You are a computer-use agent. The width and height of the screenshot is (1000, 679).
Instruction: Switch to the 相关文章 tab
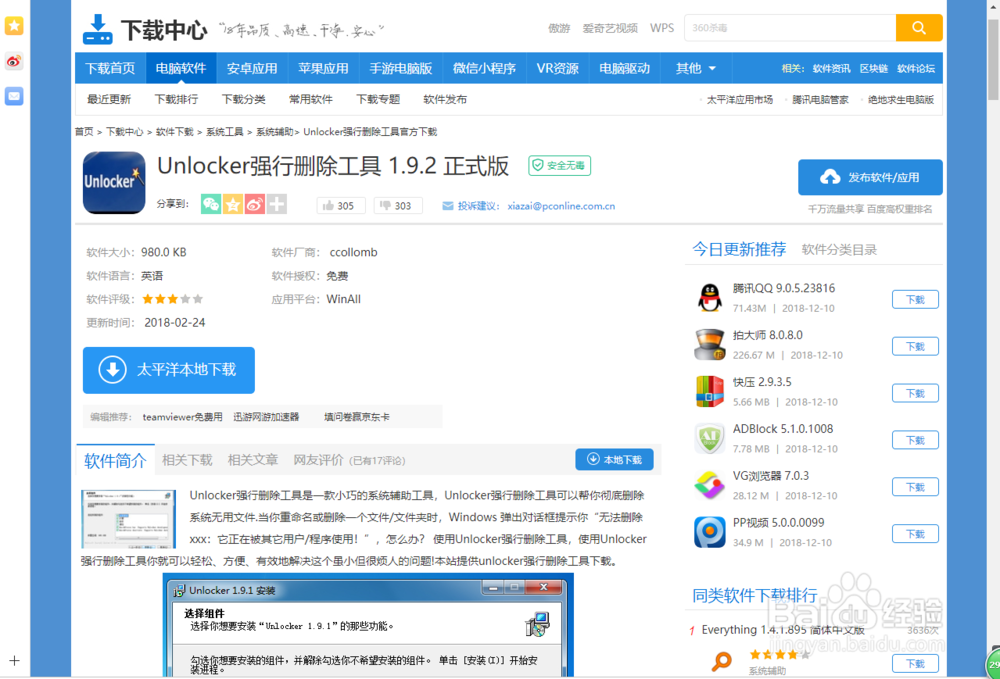(253, 460)
